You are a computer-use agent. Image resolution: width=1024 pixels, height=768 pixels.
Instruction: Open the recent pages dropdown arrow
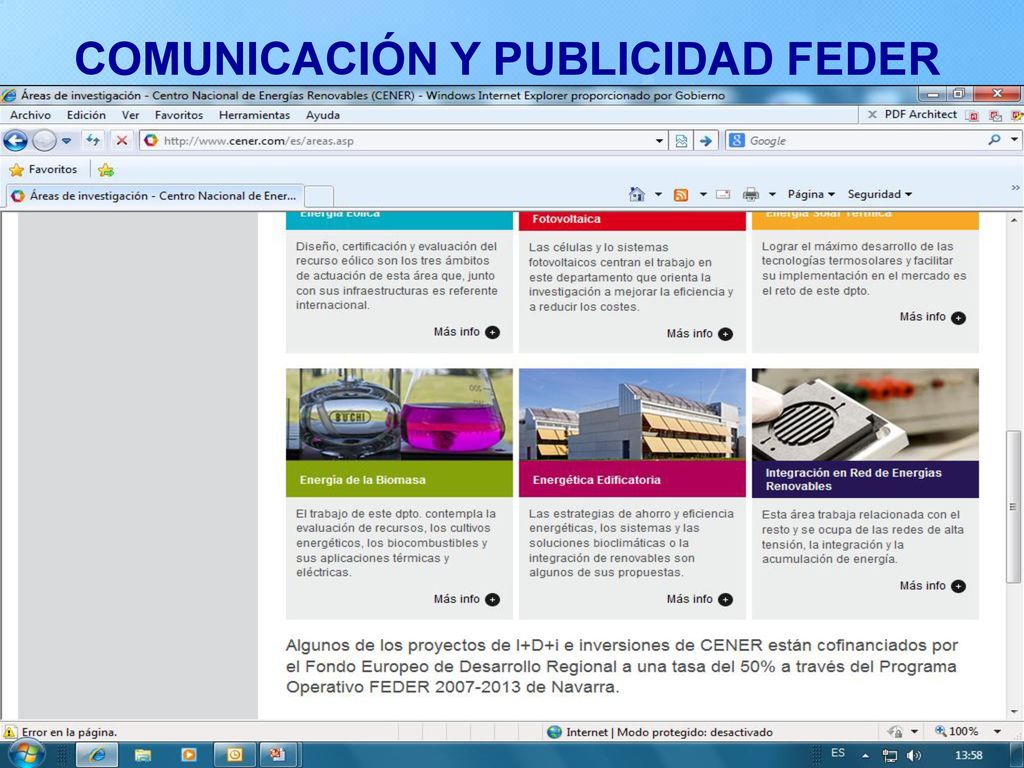coord(66,140)
